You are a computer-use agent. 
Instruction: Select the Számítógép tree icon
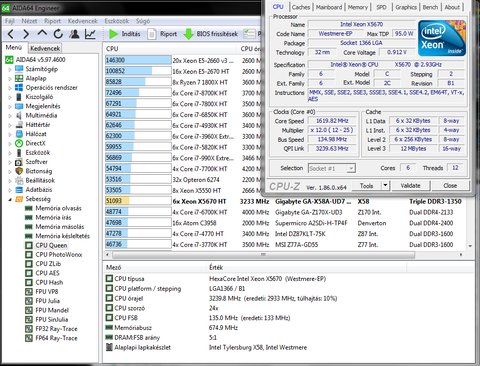coord(19,69)
